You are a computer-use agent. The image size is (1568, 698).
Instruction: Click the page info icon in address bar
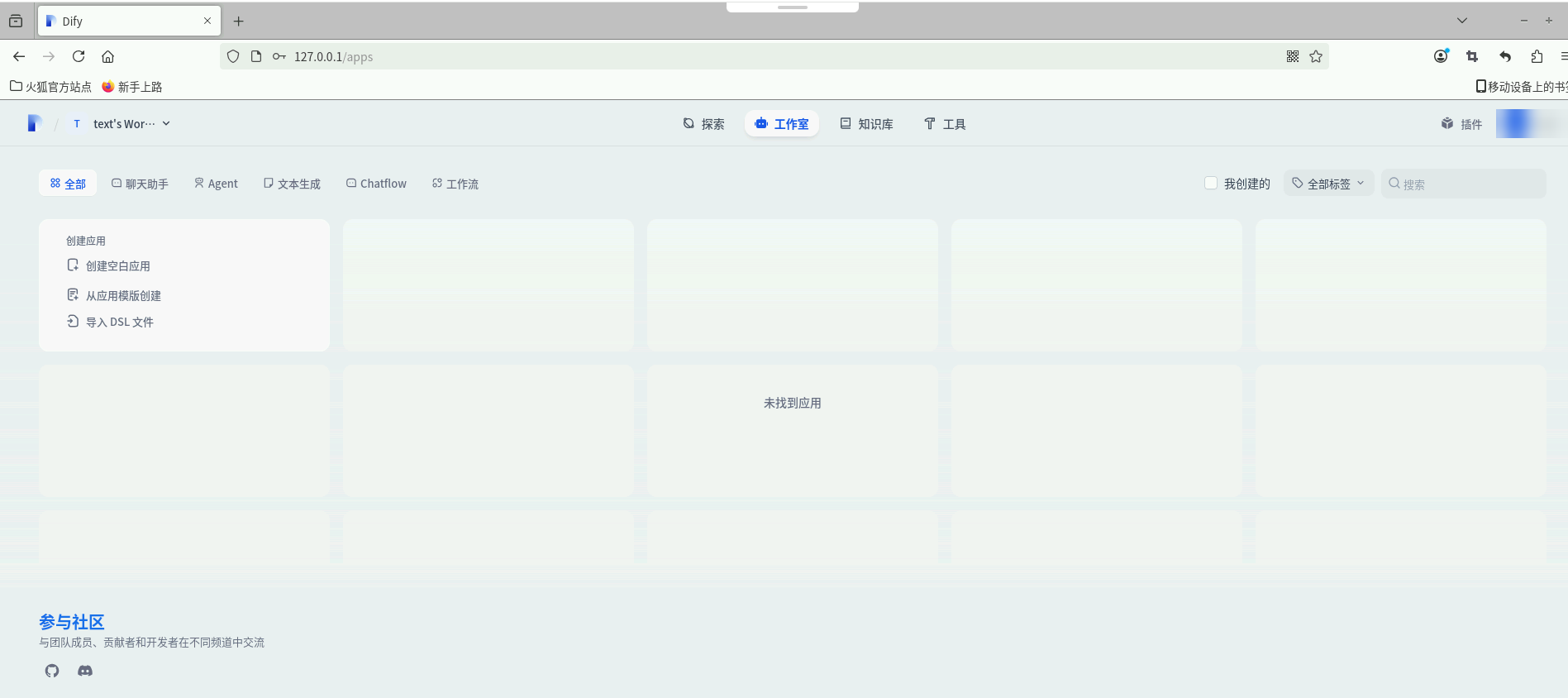point(256,56)
